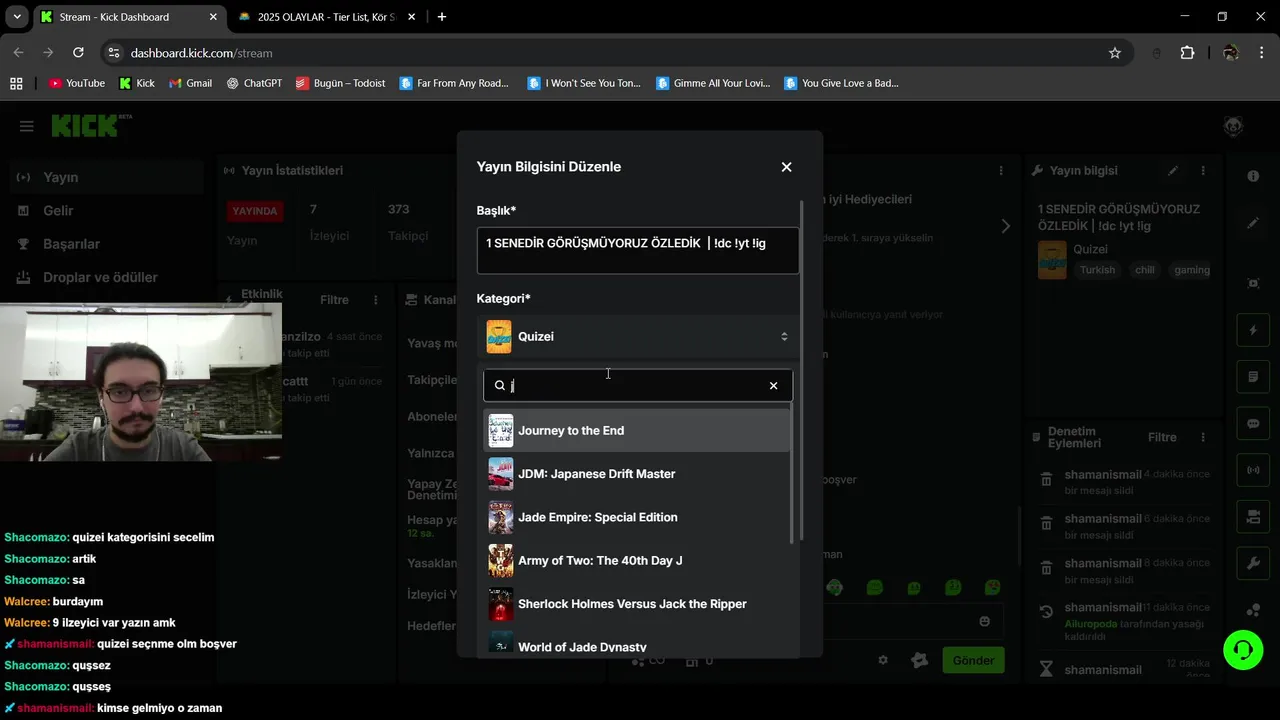
Task: Click the trash icon beside shamanismail 4 dakika önce
Action: (1046, 480)
